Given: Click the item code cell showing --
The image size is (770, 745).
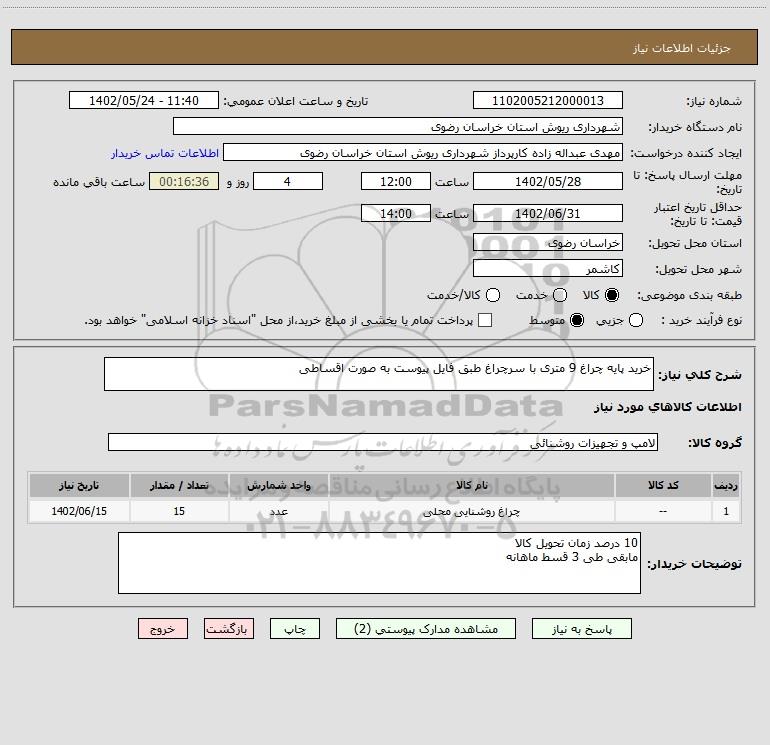Looking at the screenshot, I should pos(663,511).
